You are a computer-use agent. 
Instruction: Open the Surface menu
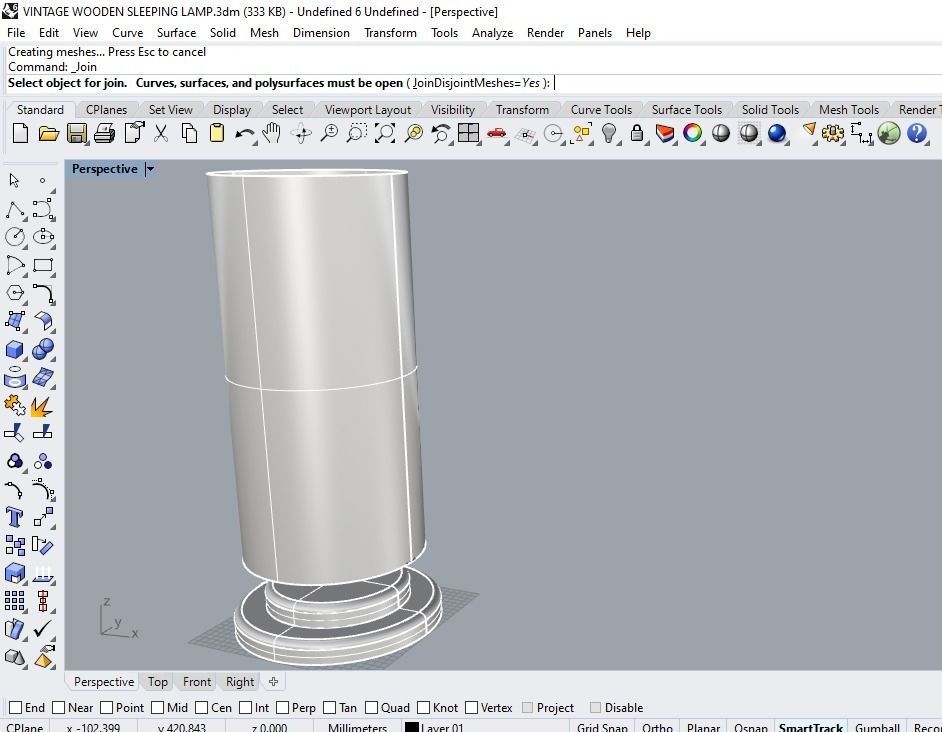coord(176,32)
